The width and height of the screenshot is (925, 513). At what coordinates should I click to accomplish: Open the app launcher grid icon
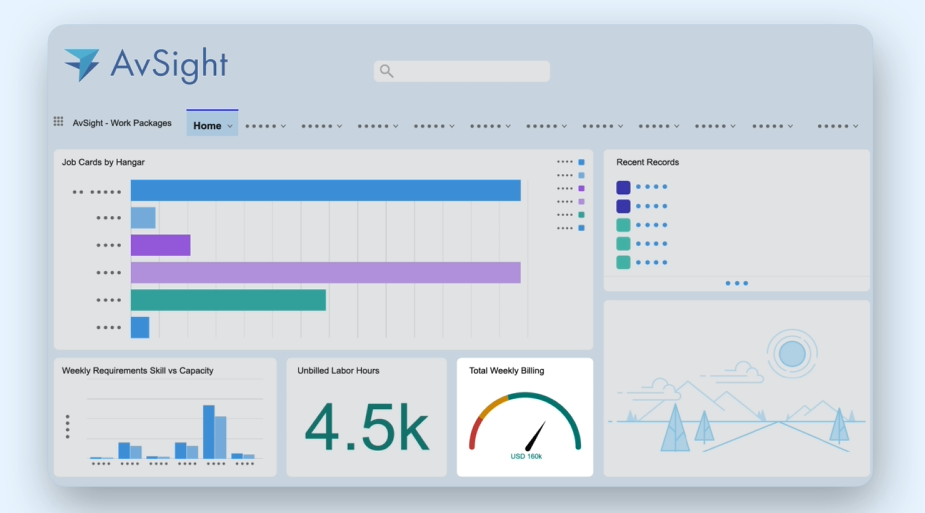pos(58,122)
